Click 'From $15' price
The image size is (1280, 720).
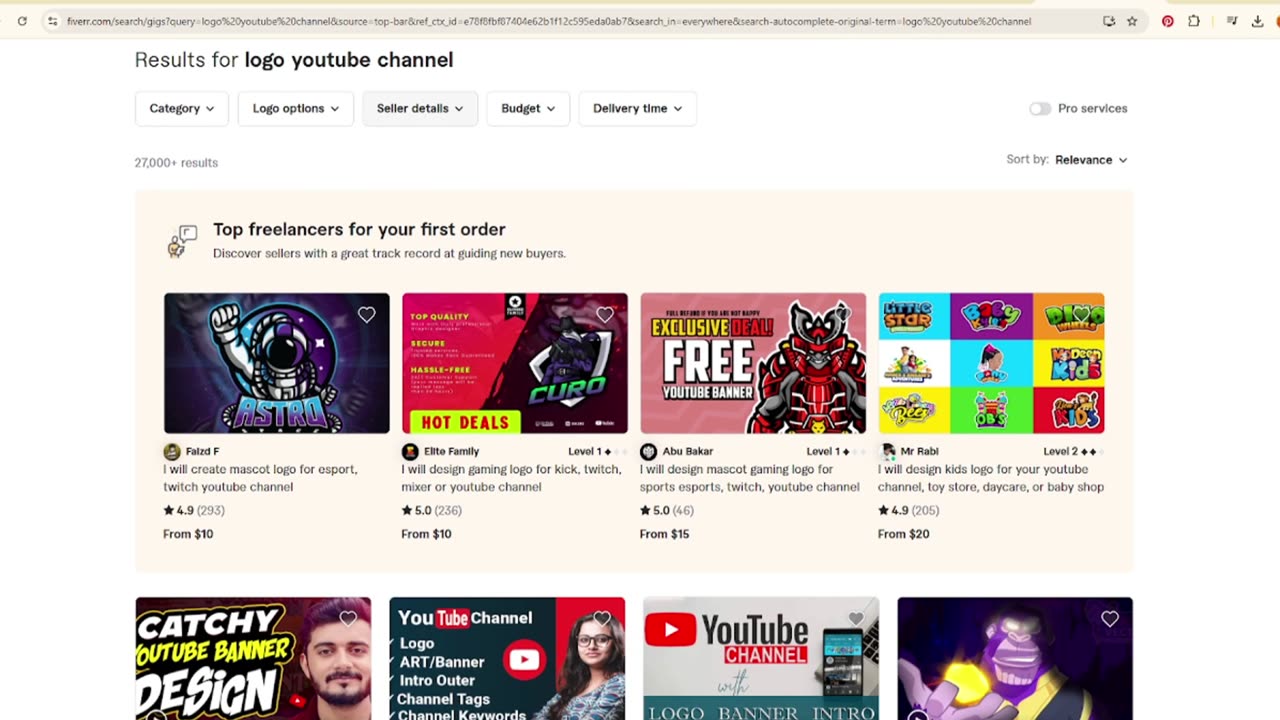click(x=665, y=534)
